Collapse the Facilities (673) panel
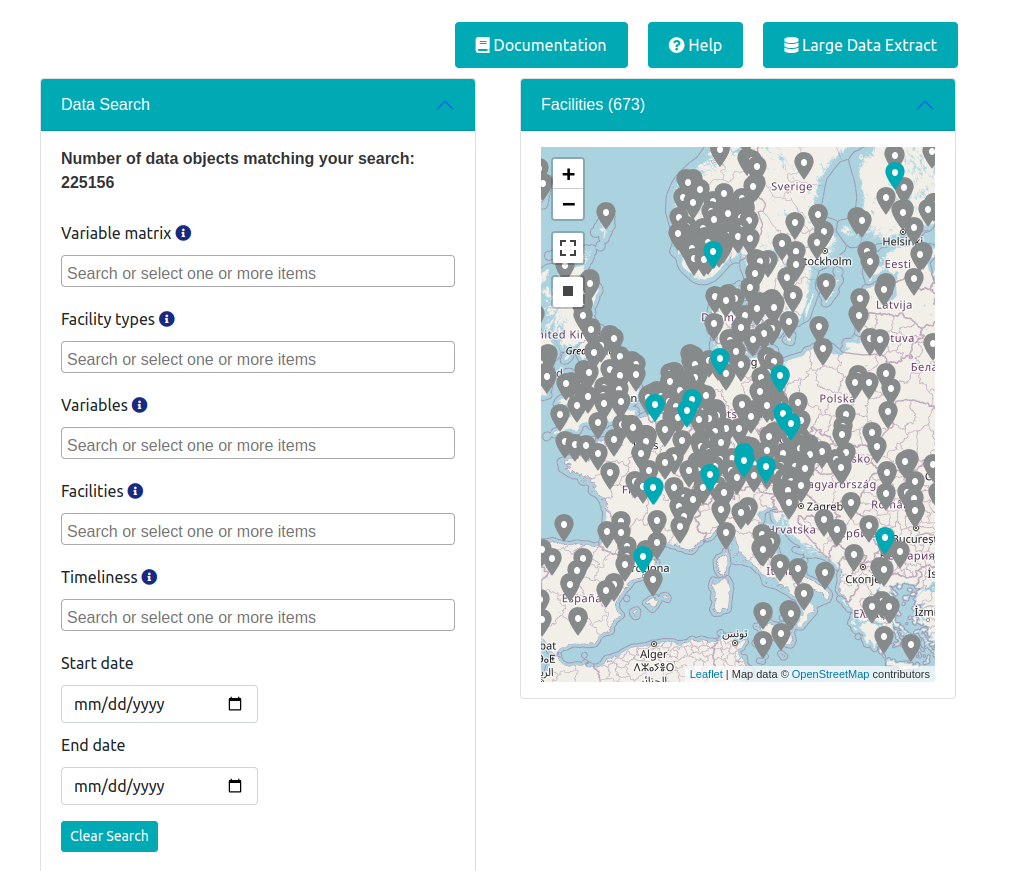The height and width of the screenshot is (871, 1014). 925,105
